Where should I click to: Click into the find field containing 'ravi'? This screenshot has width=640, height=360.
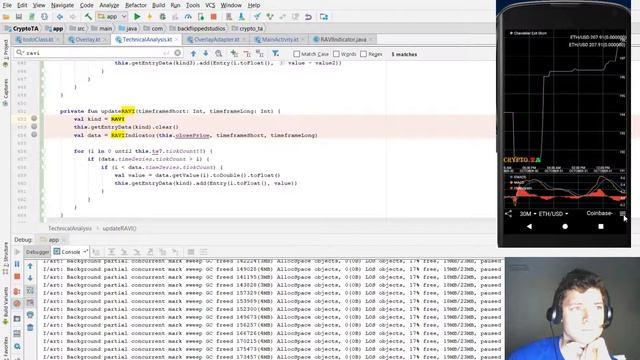point(96,53)
